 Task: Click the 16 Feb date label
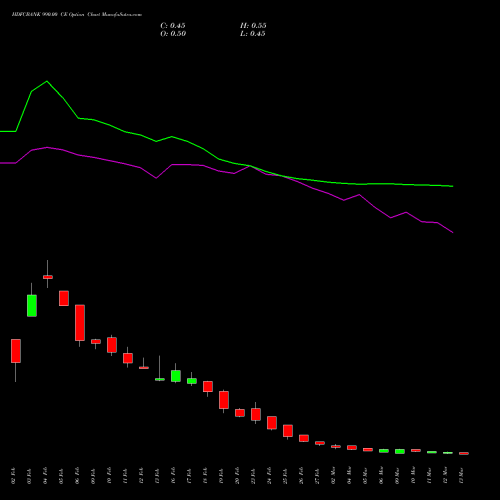point(173,476)
